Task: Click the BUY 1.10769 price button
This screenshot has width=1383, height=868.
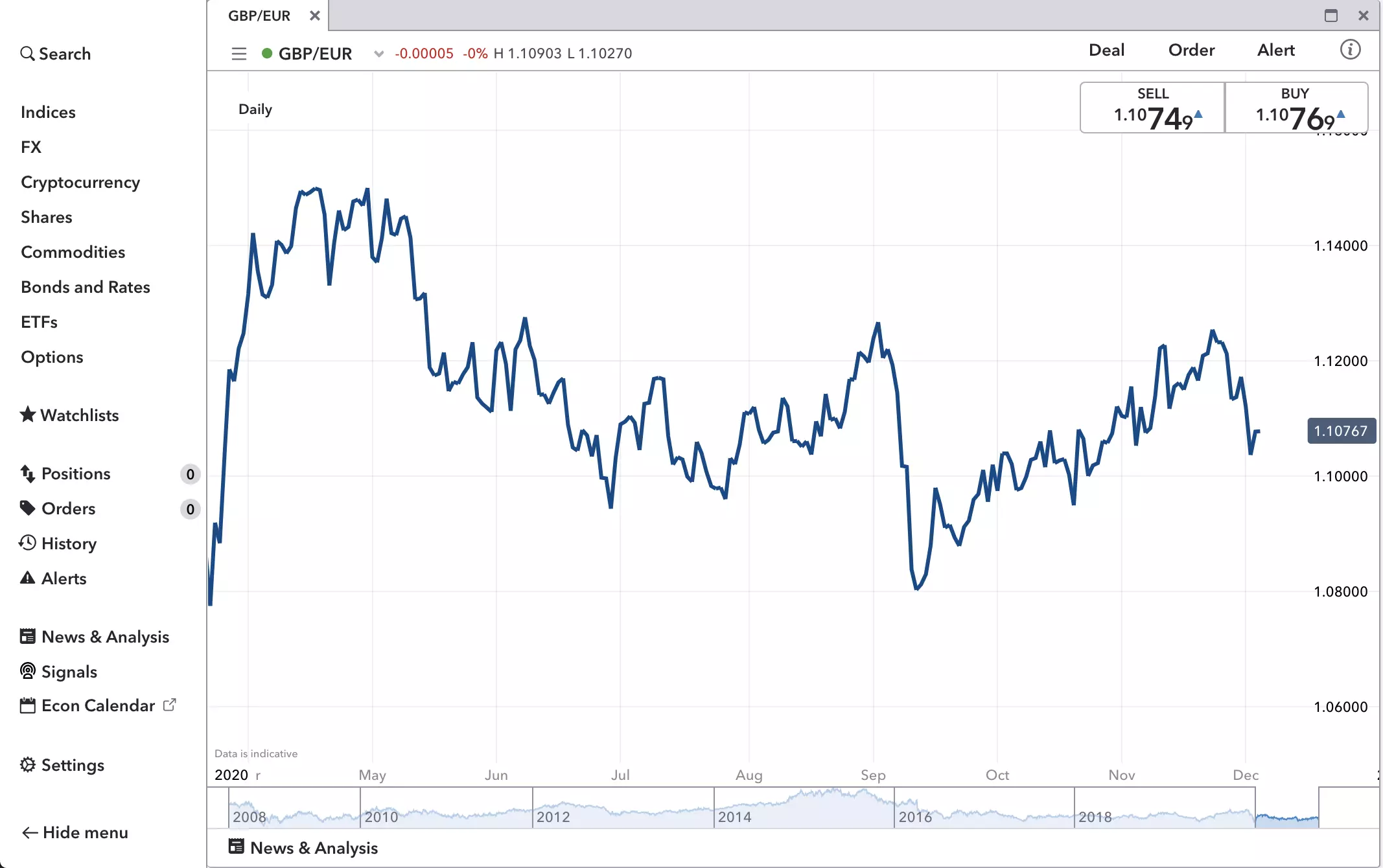Action: 1297,108
